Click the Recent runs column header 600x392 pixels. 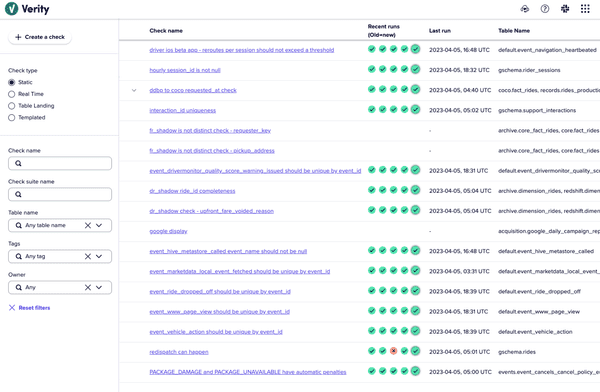pyautogui.click(x=383, y=31)
